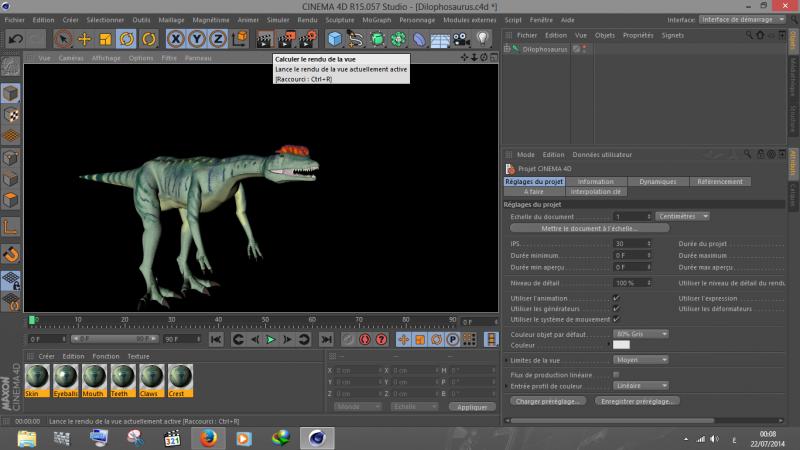
Task: Open the spline pen tools icon
Action: coord(356,39)
